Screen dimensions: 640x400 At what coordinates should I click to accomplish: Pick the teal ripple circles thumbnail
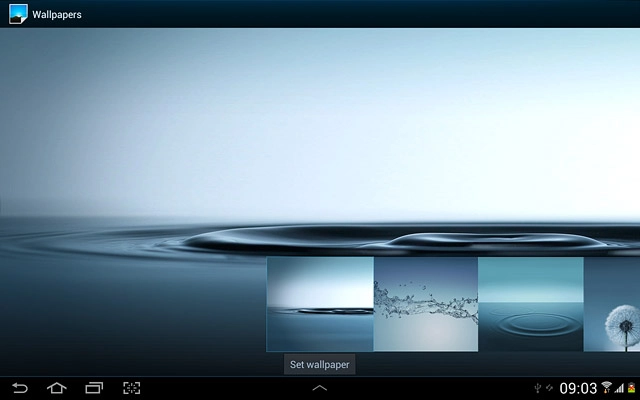click(530, 304)
